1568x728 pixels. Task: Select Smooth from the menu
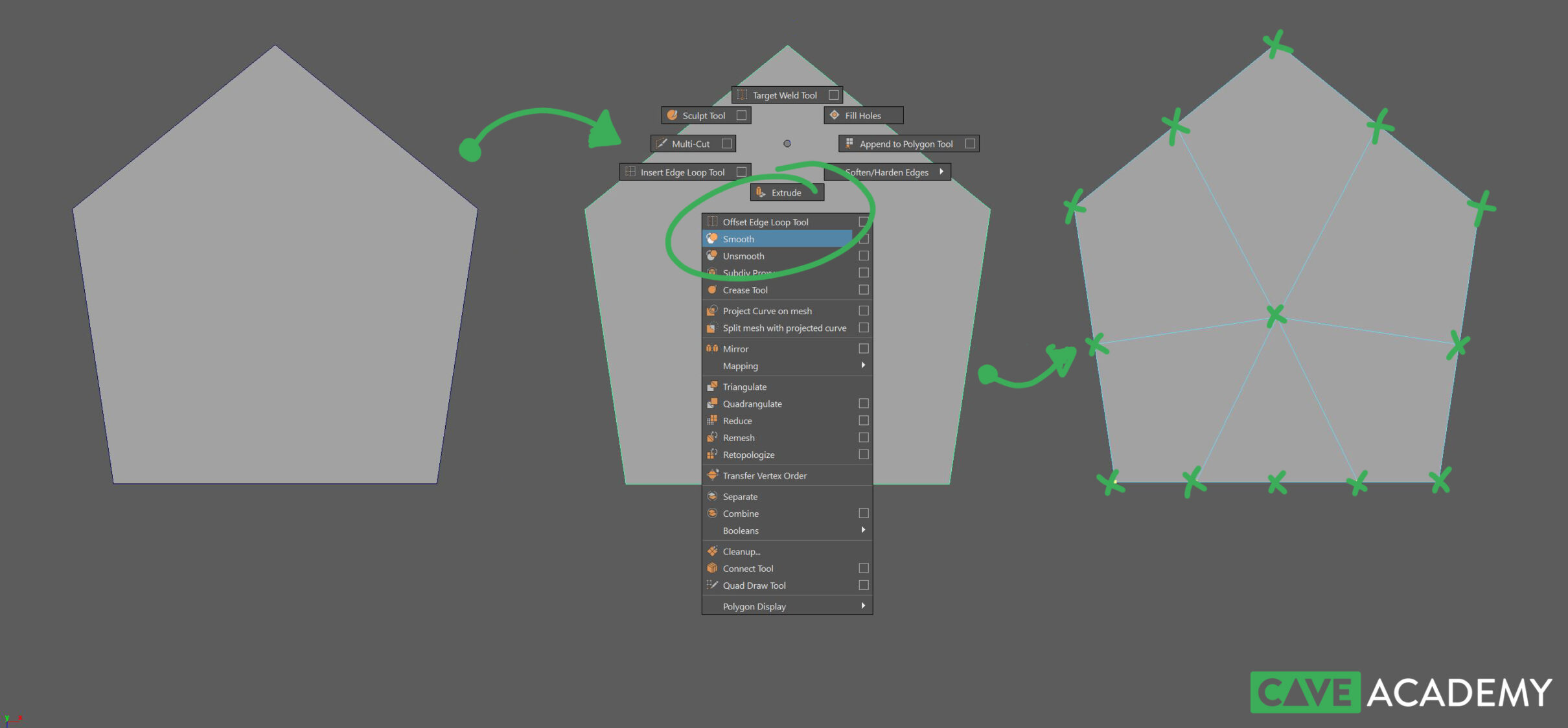[737, 238]
